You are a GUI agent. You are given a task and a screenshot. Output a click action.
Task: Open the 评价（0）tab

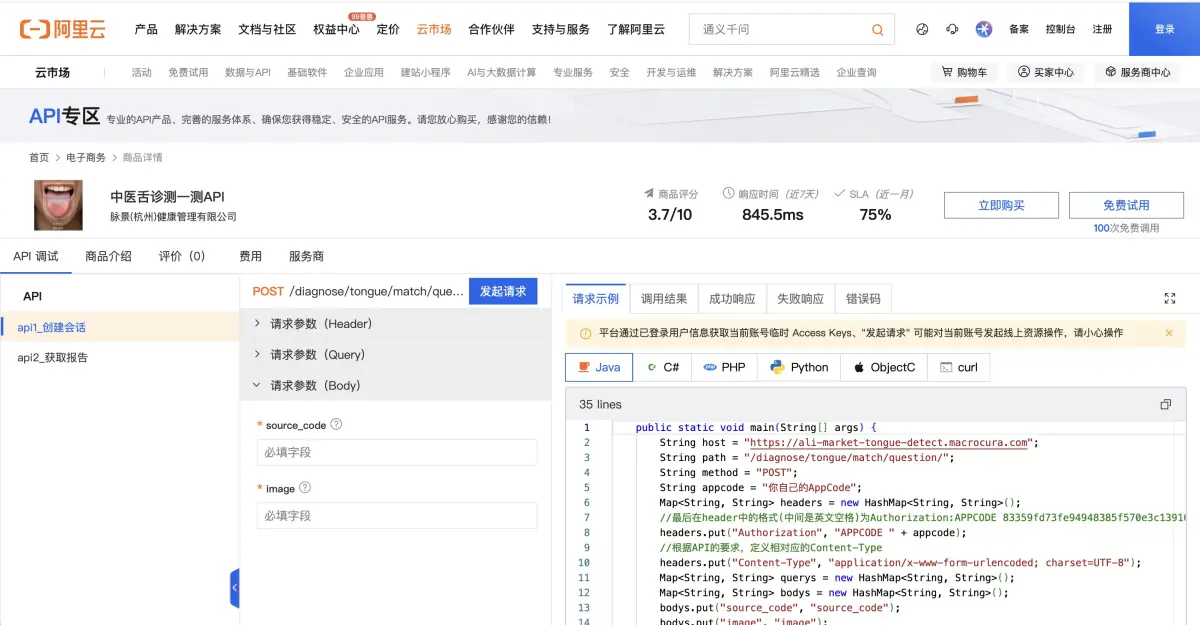pos(182,256)
